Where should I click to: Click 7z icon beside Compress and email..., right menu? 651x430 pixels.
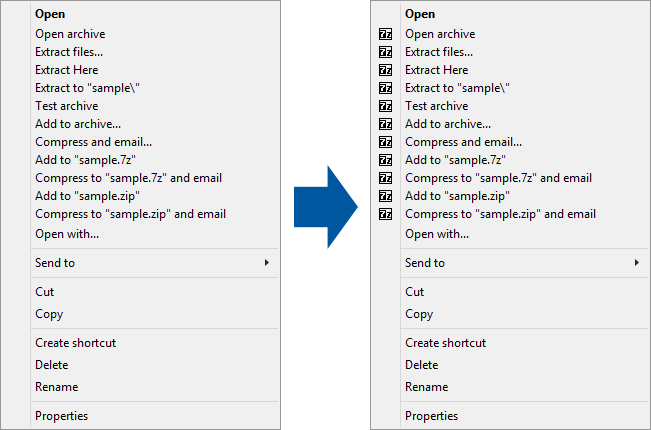[x=385, y=142]
